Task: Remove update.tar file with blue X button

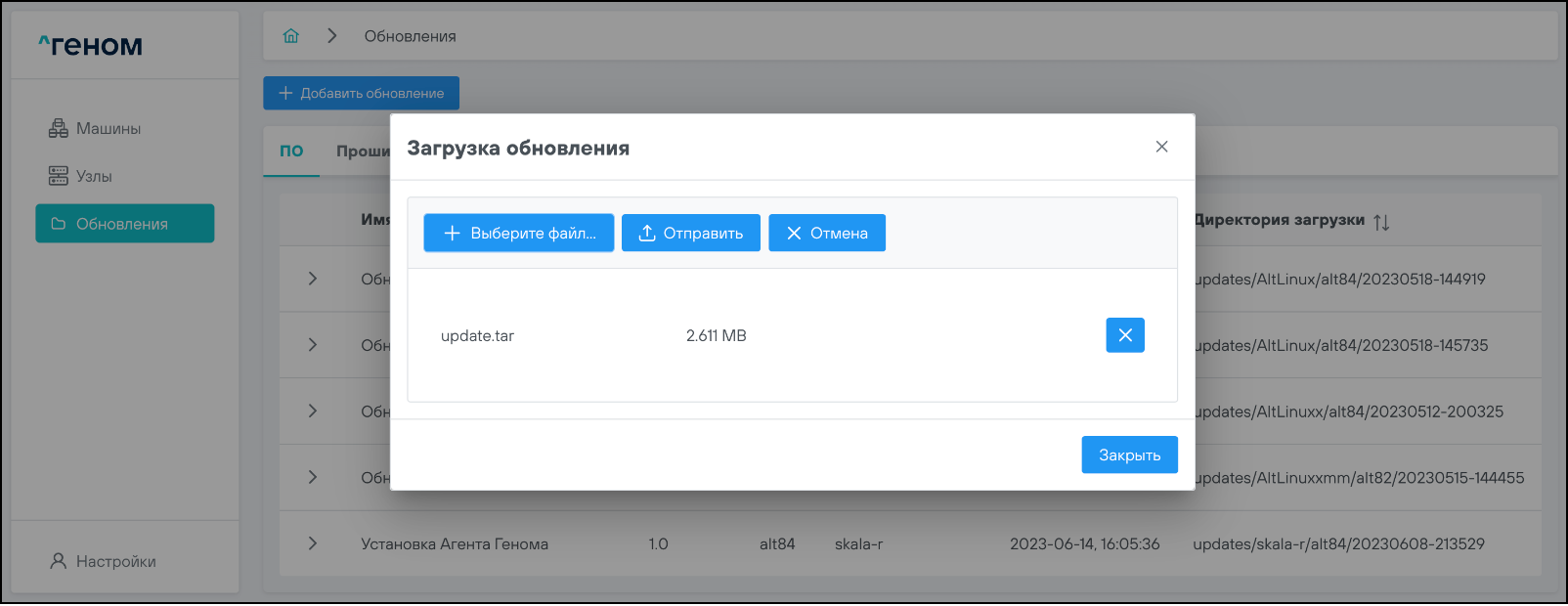Action: pos(1124,335)
